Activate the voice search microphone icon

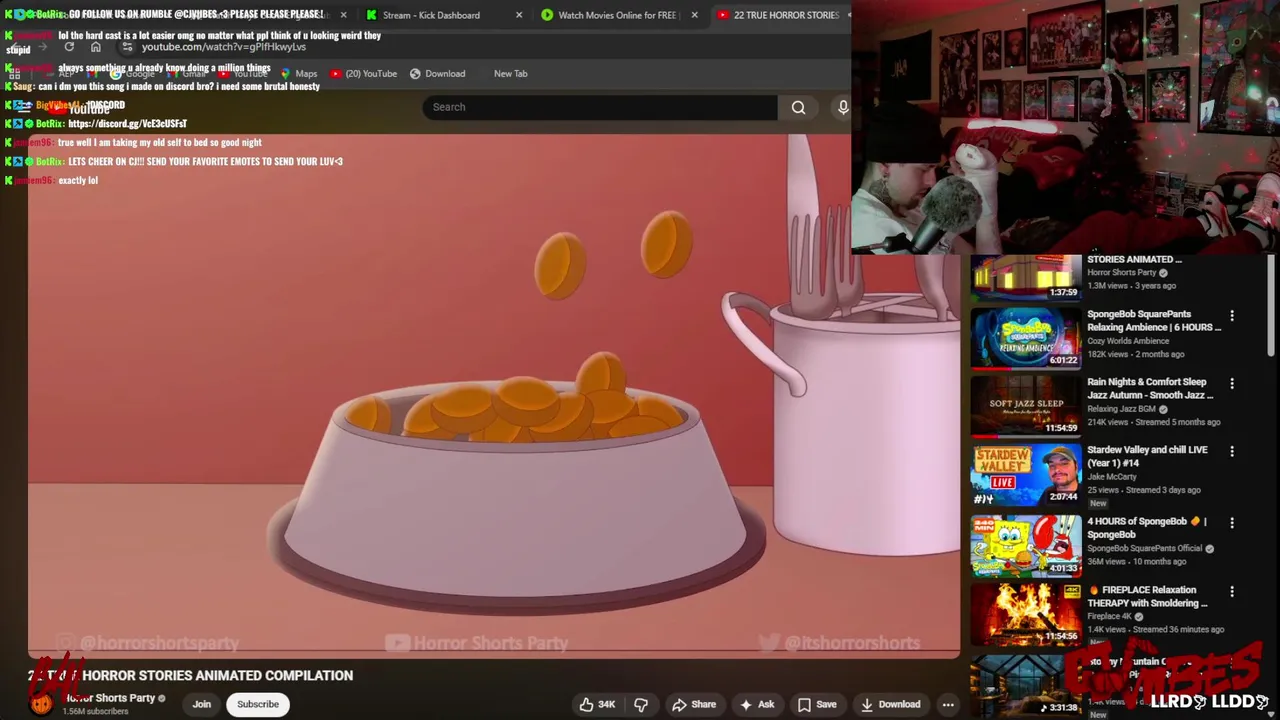coord(842,107)
